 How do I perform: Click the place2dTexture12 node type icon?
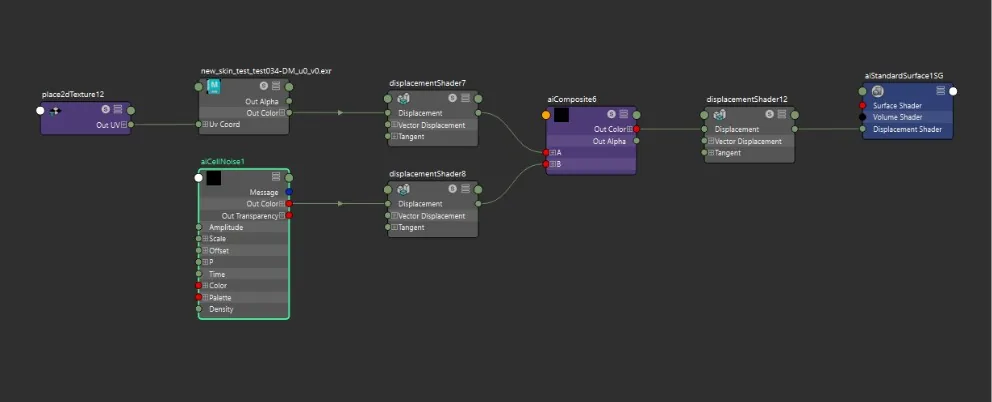55,111
